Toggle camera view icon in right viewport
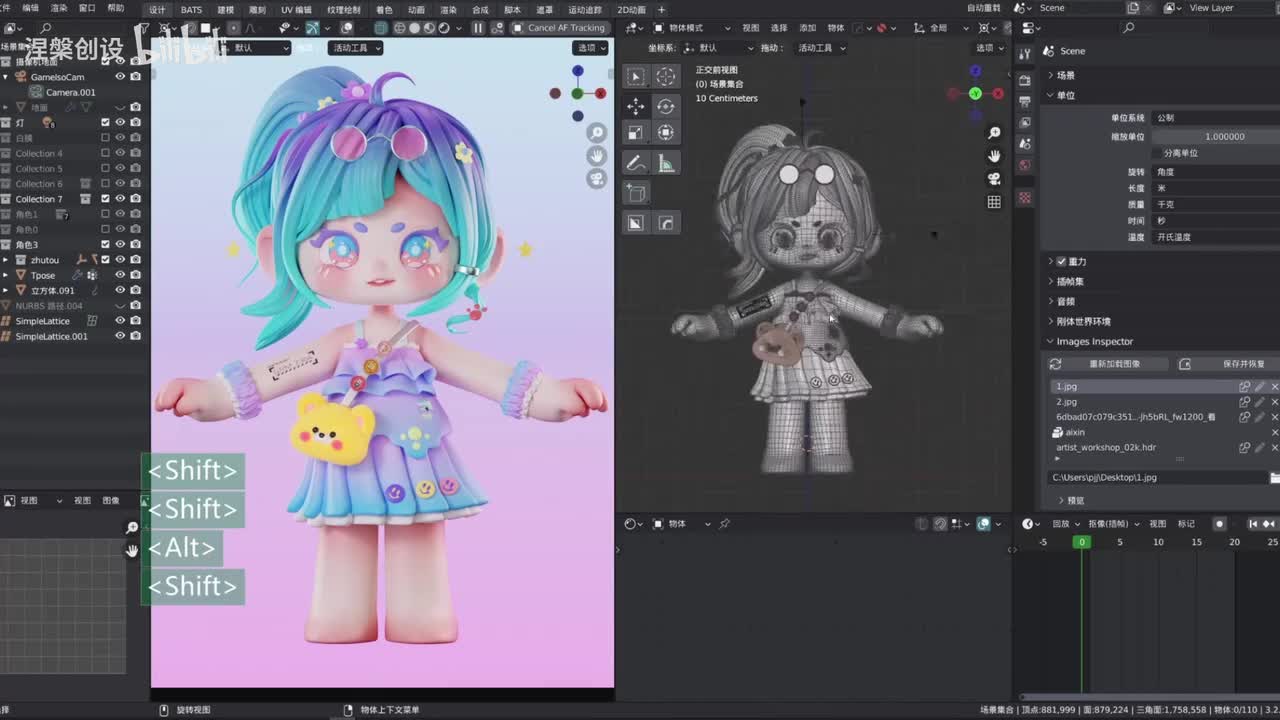This screenshot has height=720, width=1280. coord(994,179)
